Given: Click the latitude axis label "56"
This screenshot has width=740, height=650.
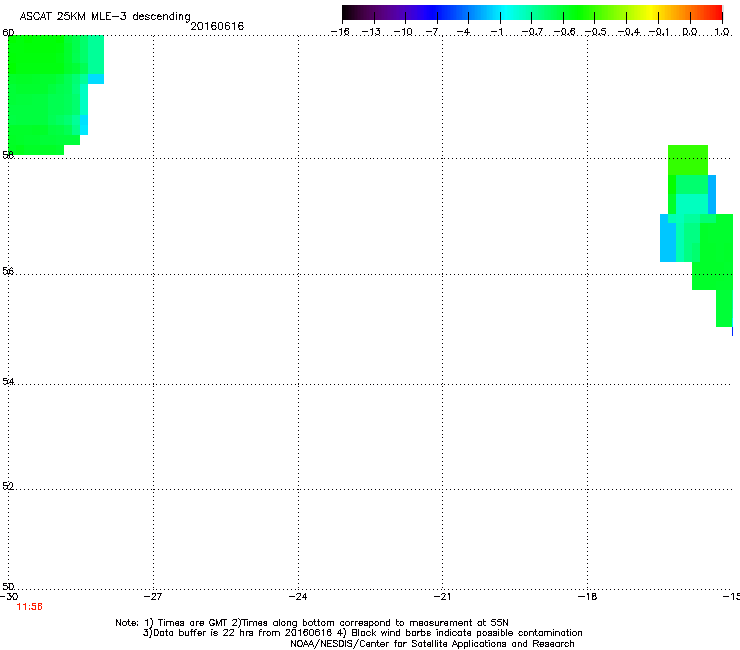Looking at the screenshot, I should [8, 271].
